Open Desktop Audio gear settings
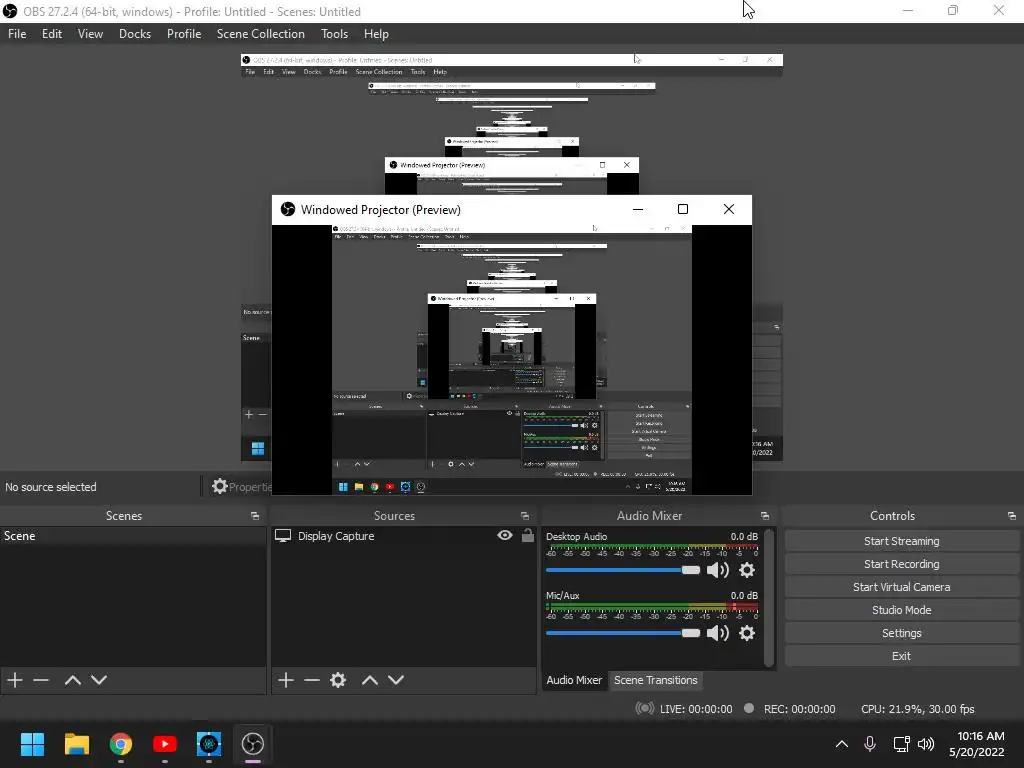The height and width of the screenshot is (768, 1024). pyautogui.click(x=746, y=570)
